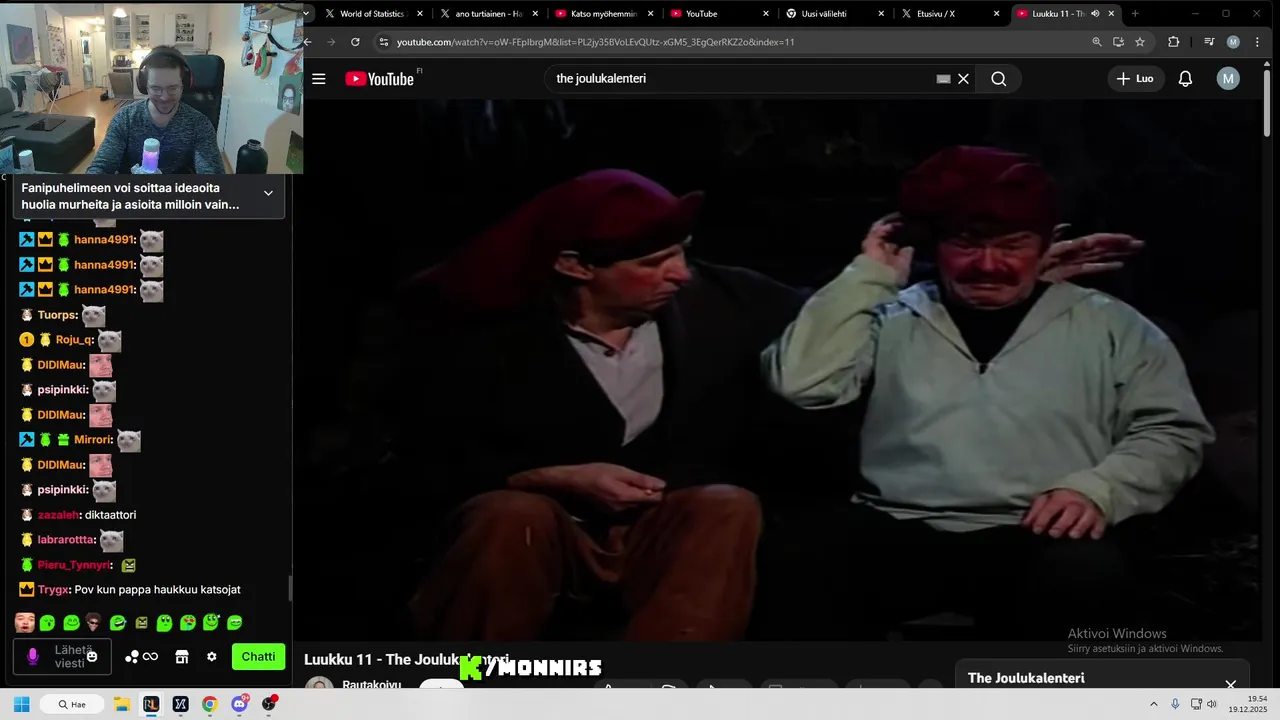Bookmark this page with the star
The width and height of the screenshot is (1280, 720).
[x=1140, y=42]
